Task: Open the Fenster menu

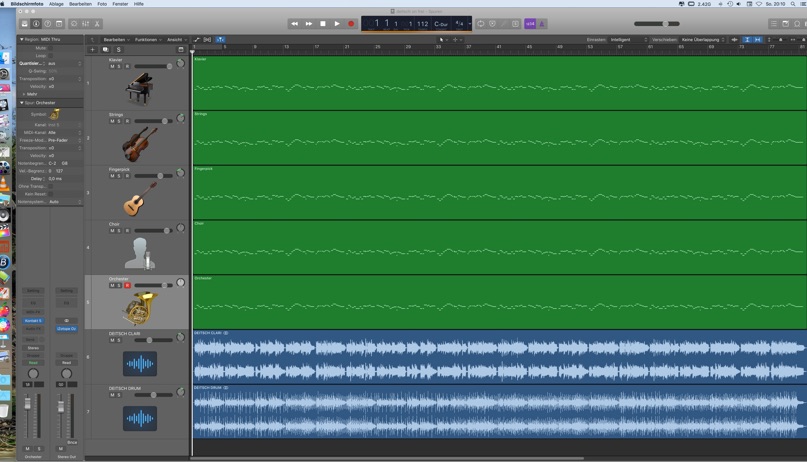Action: point(120,4)
